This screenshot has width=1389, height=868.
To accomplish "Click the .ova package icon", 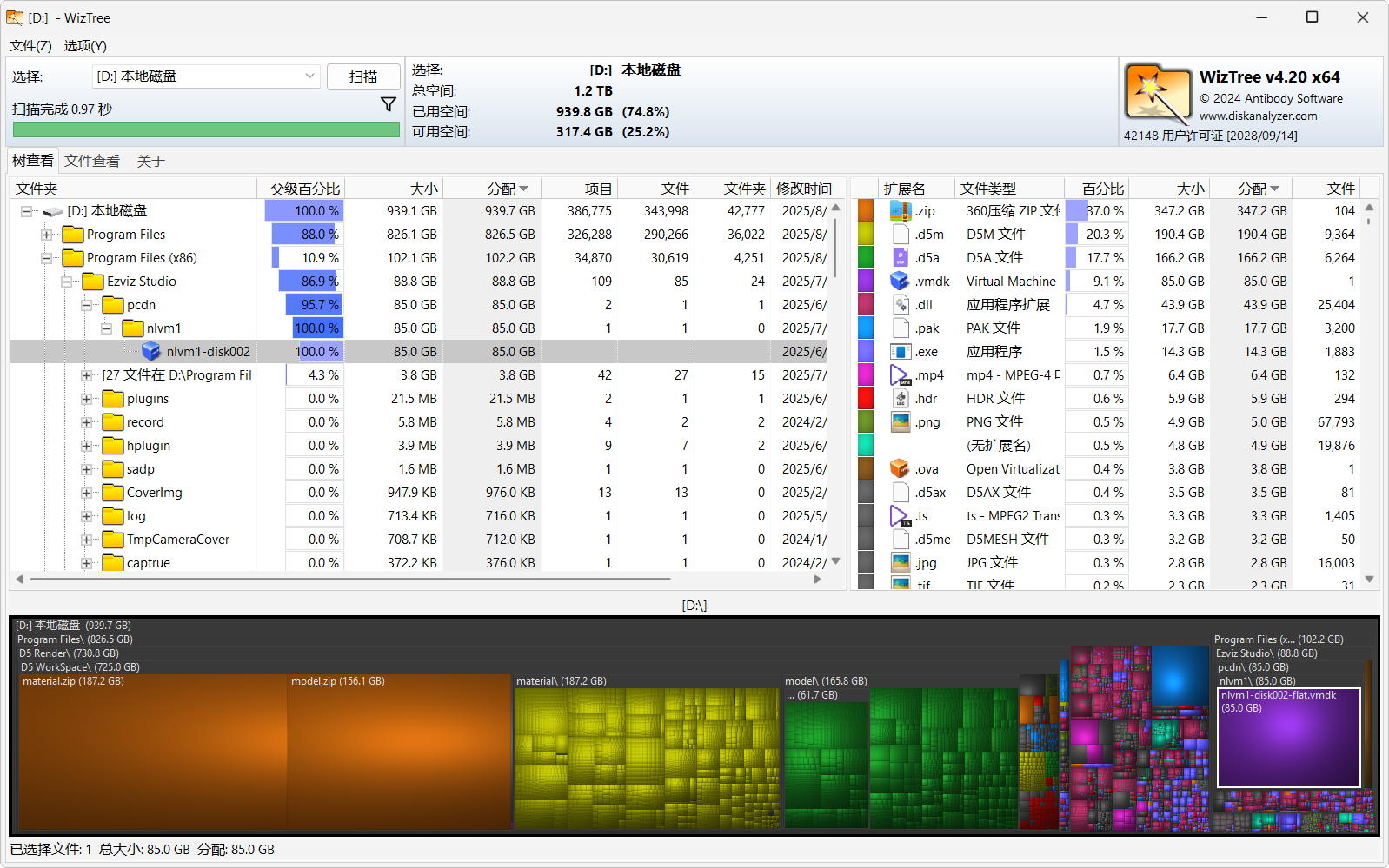I will (x=901, y=468).
